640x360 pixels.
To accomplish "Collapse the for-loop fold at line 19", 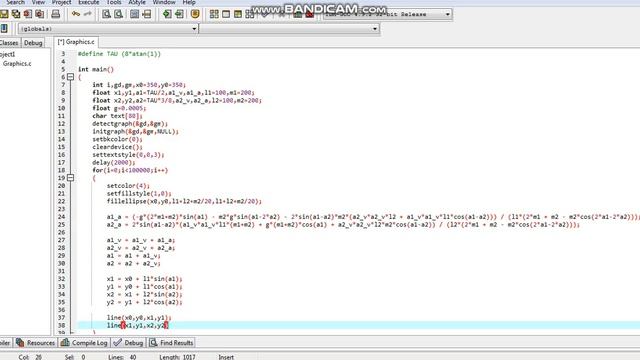I will [x=71, y=178].
